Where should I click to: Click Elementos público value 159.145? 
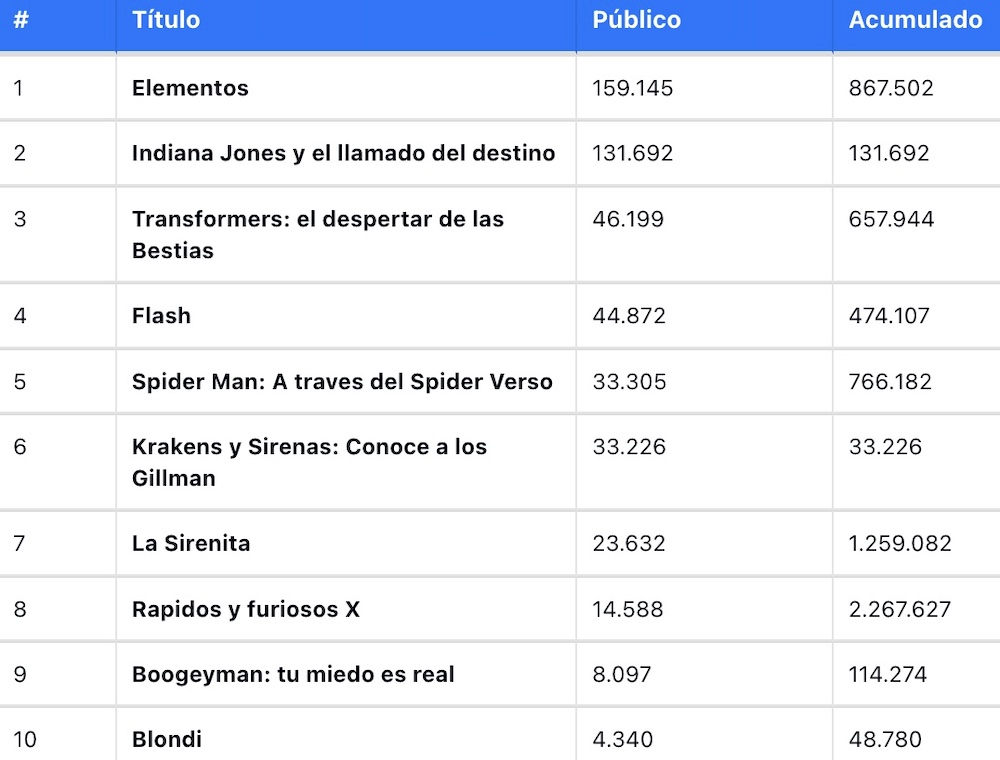point(632,88)
